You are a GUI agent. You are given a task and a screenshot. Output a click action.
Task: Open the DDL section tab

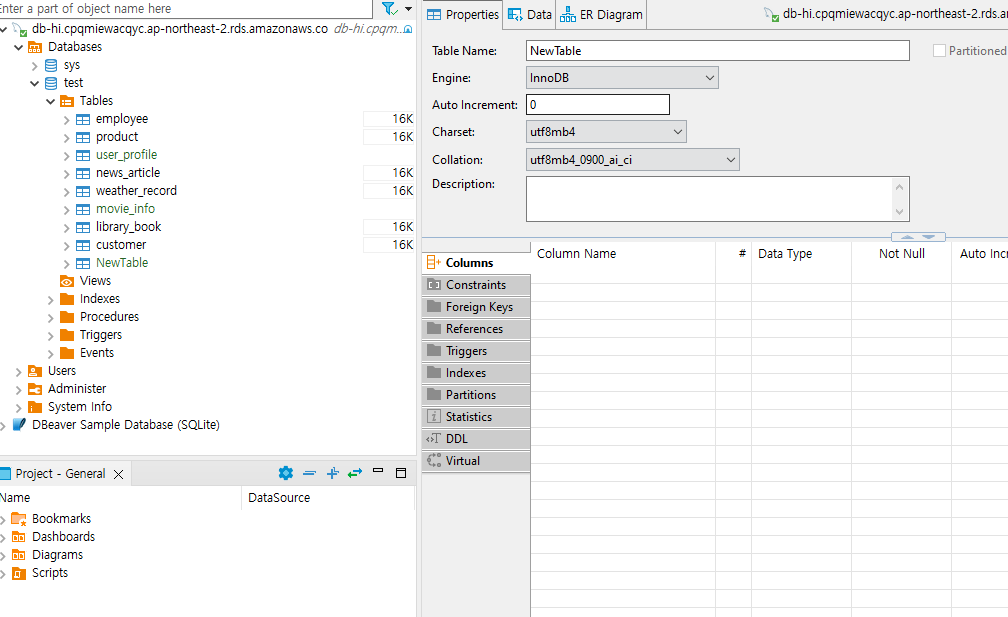tap(476, 439)
